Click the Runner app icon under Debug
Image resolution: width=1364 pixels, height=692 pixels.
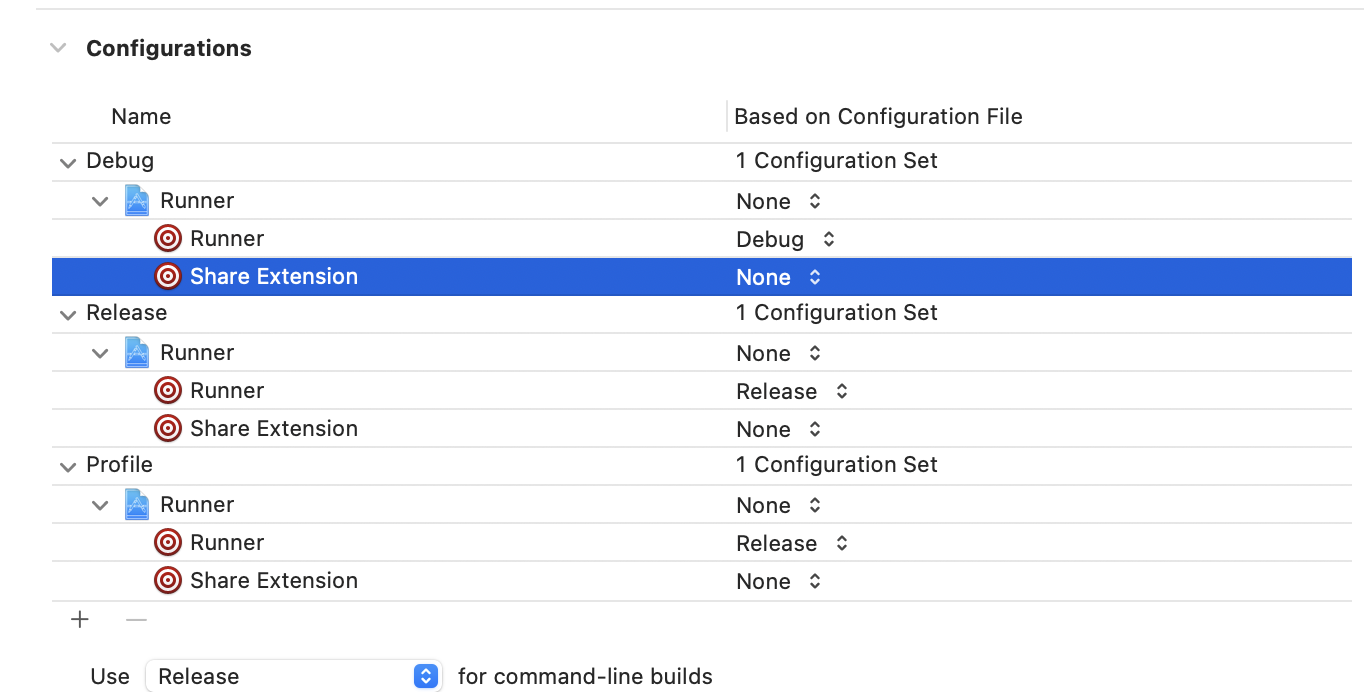point(138,200)
